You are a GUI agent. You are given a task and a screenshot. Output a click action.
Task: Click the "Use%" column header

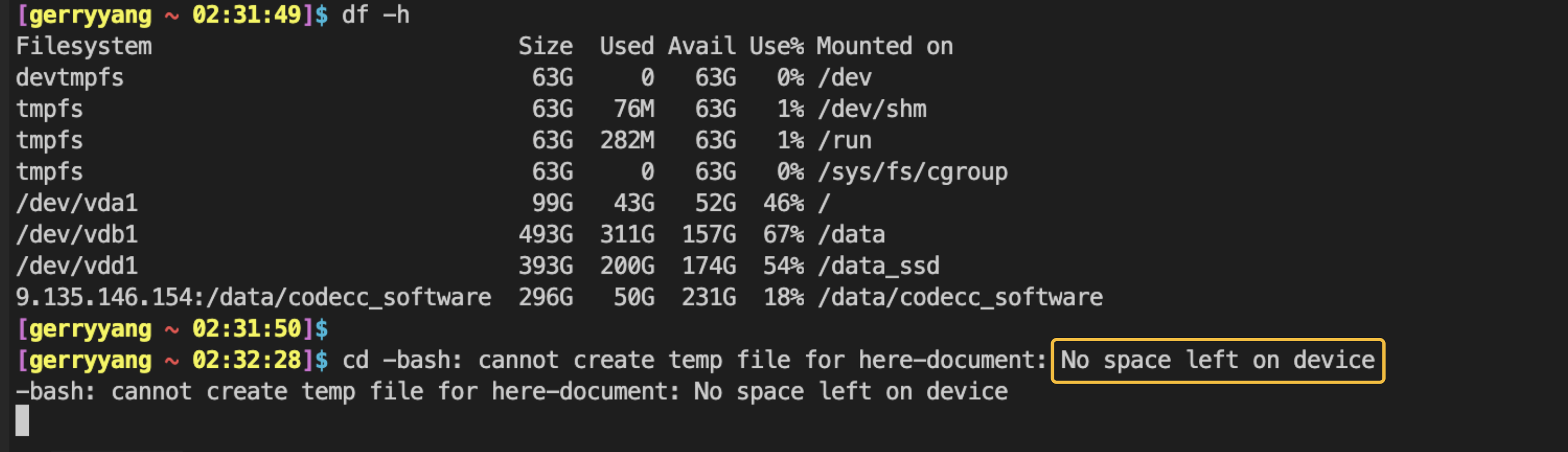tap(776, 46)
